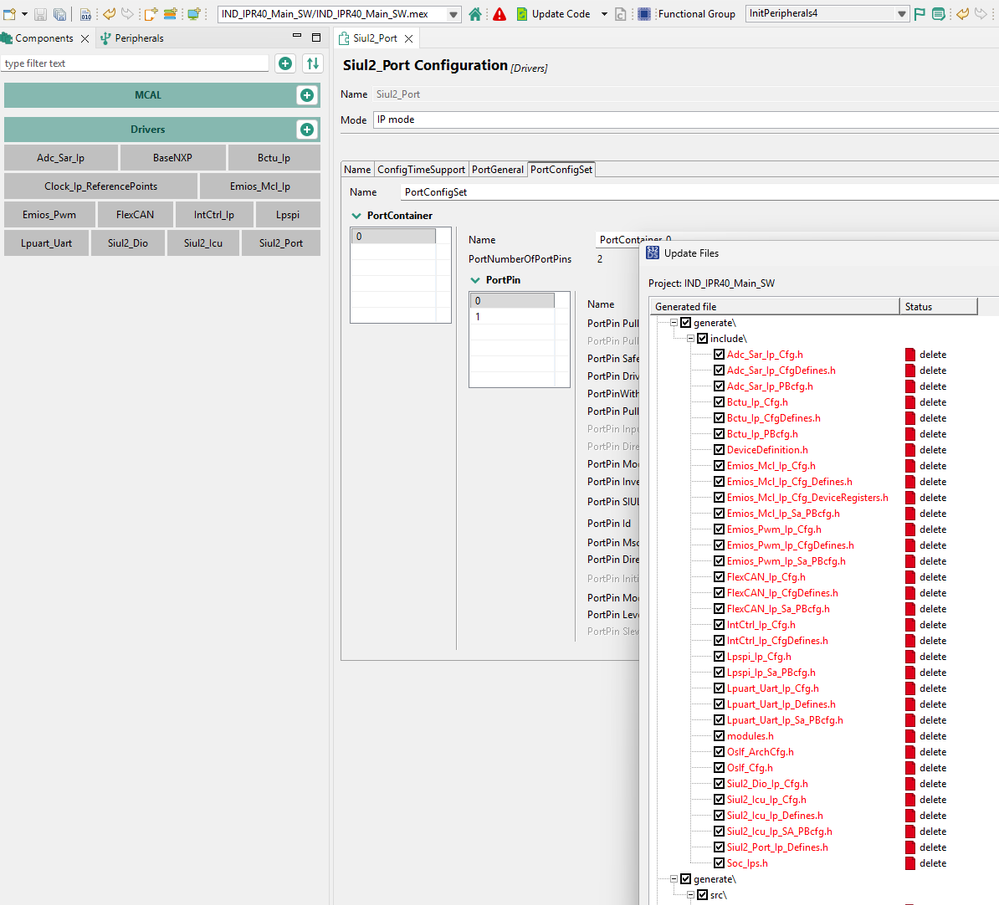Click the Mode field showing IP mode
The height and width of the screenshot is (905, 999).
click(x=686, y=119)
